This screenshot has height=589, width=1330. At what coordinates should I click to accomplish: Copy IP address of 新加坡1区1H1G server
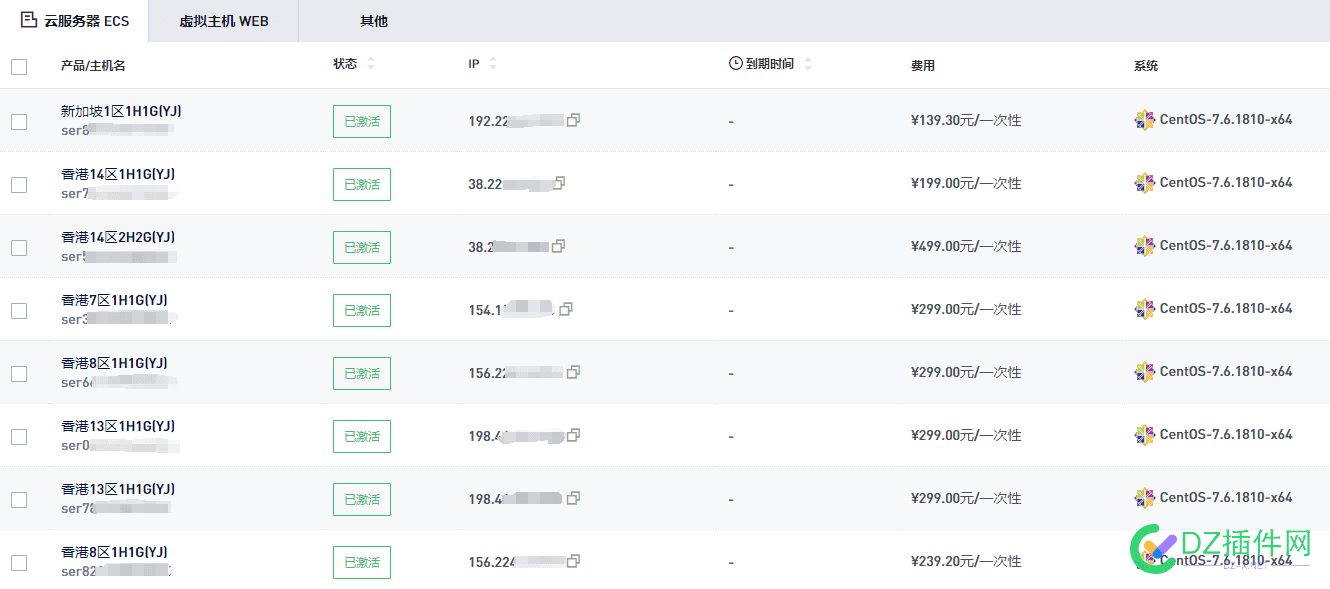573,120
